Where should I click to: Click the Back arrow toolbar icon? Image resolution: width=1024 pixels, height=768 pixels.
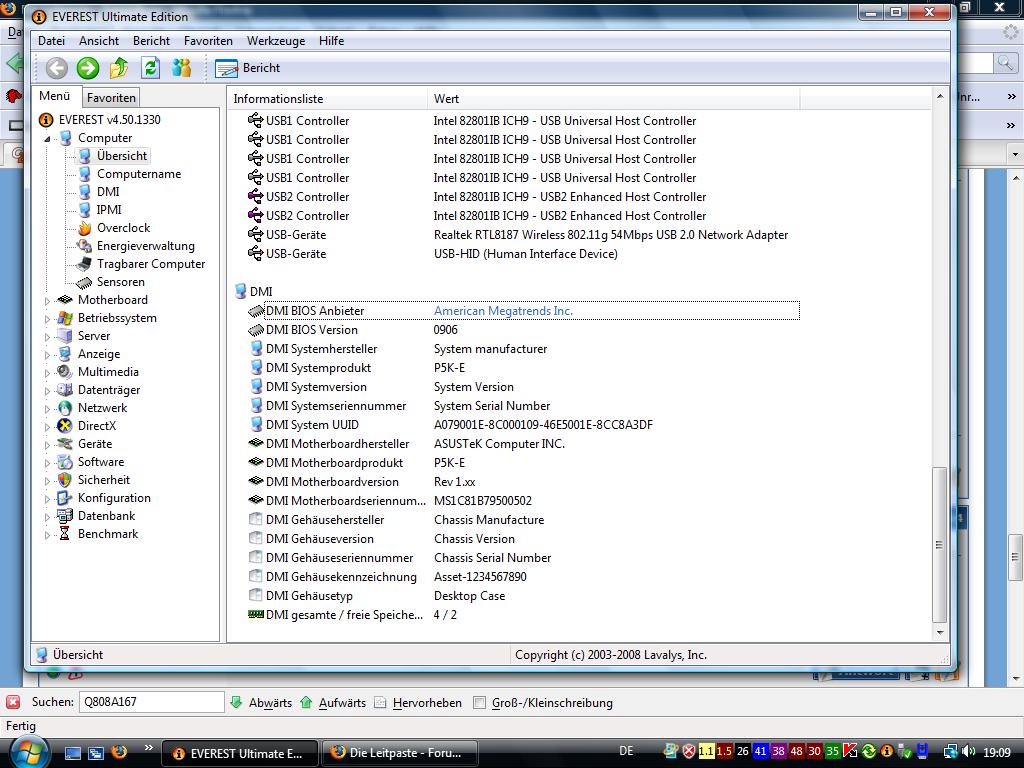pos(57,68)
